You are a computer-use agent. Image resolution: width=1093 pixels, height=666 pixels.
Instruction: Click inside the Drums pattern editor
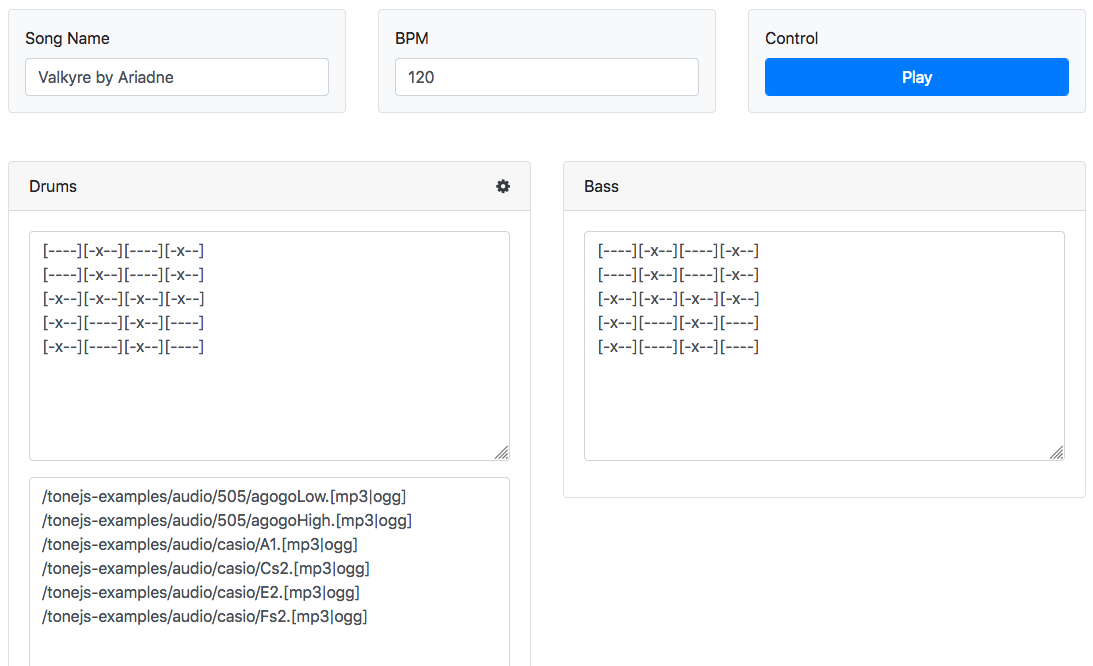270,390
